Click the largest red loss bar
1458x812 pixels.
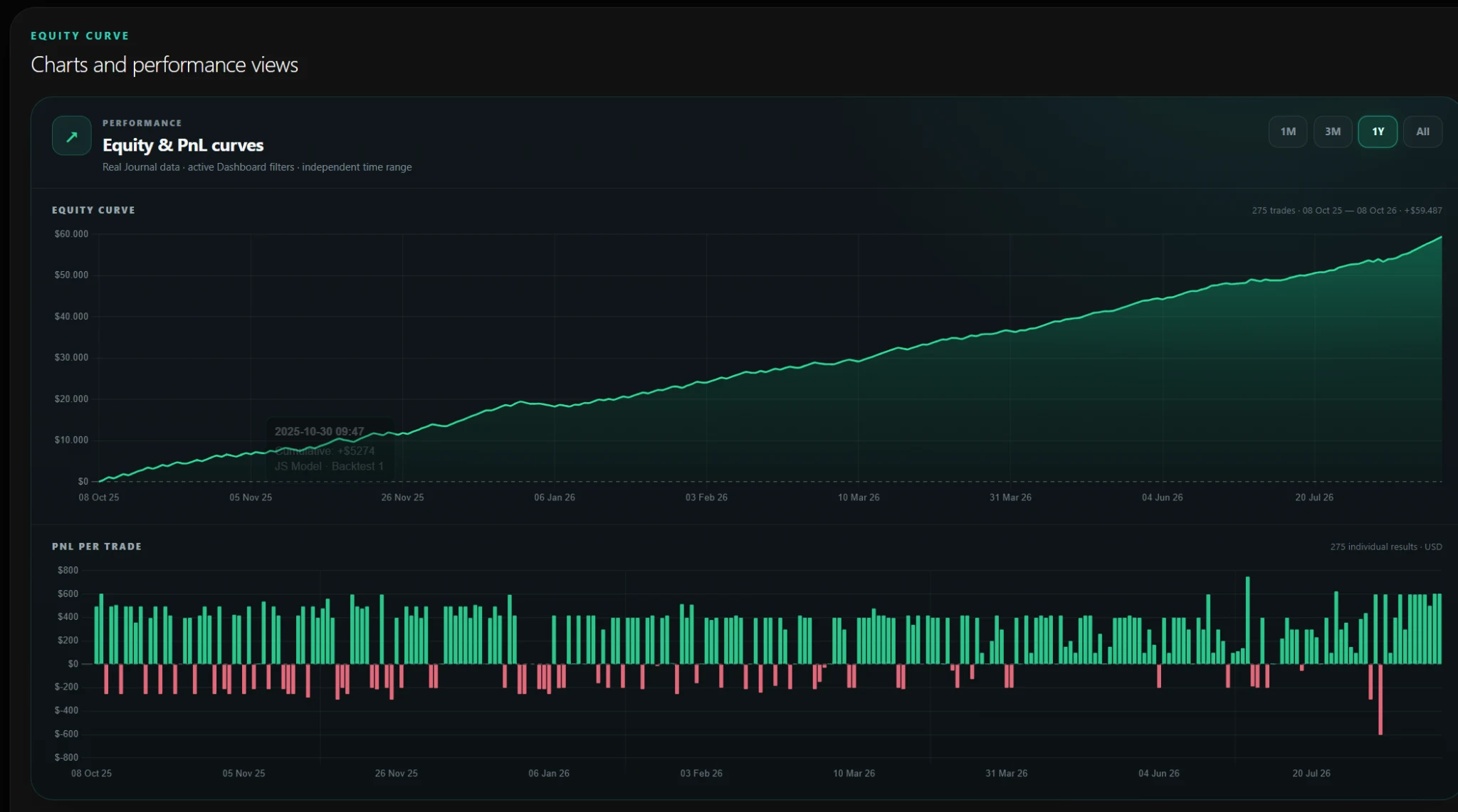pos(1380,699)
